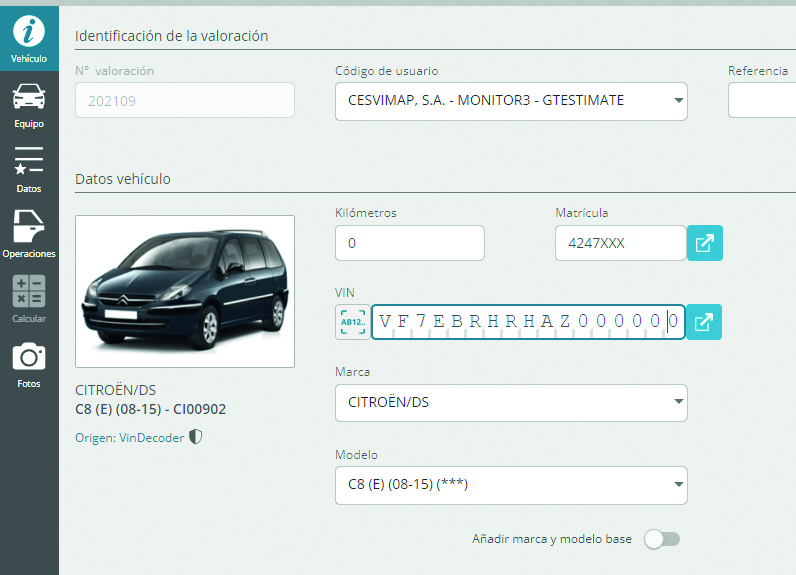Click the VIN scan AB12 icon
Screen dimensions: 796x575
(x=352, y=322)
